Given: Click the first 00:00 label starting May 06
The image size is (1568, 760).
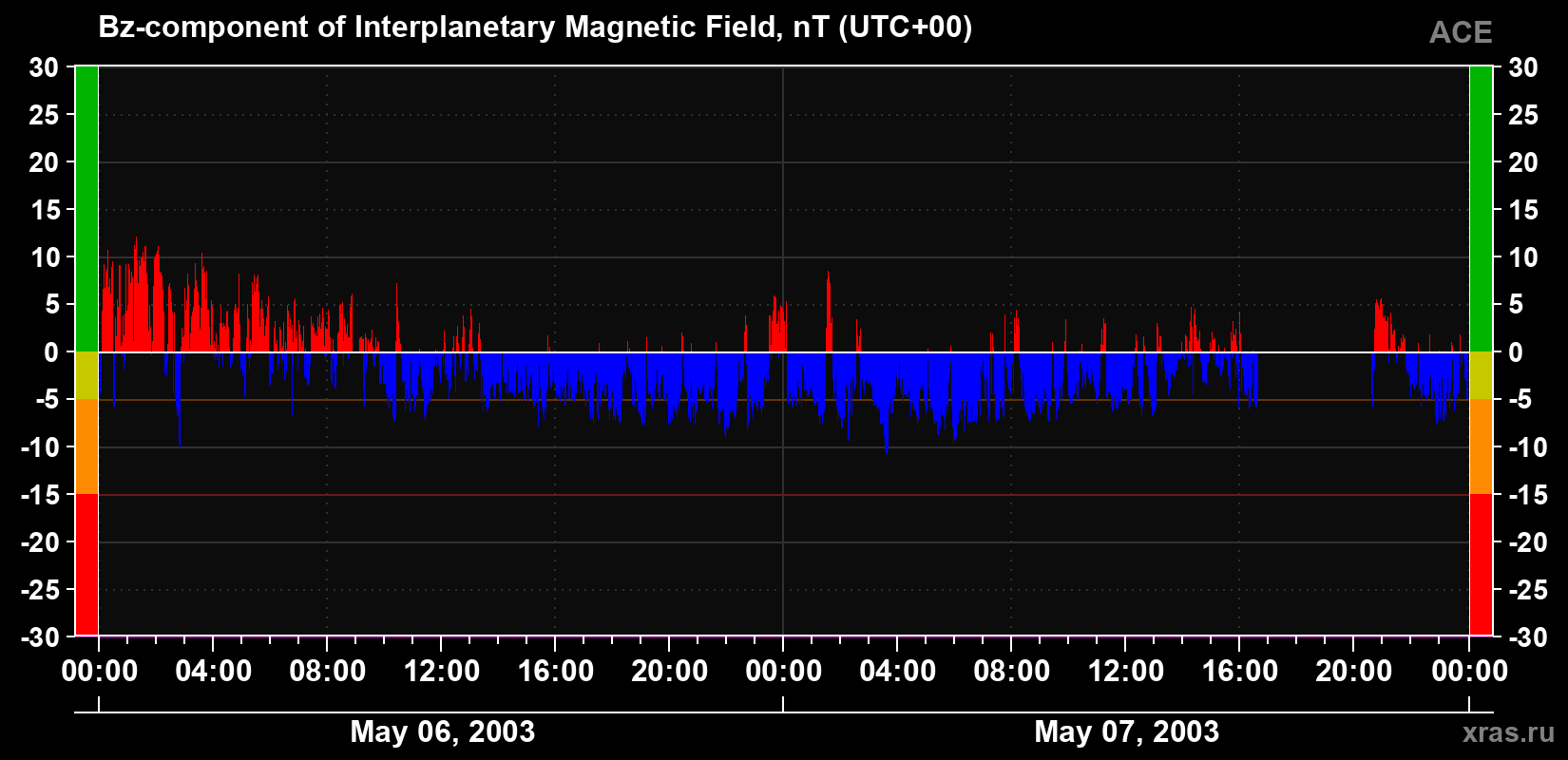Looking at the screenshot, I should point(100,671).
